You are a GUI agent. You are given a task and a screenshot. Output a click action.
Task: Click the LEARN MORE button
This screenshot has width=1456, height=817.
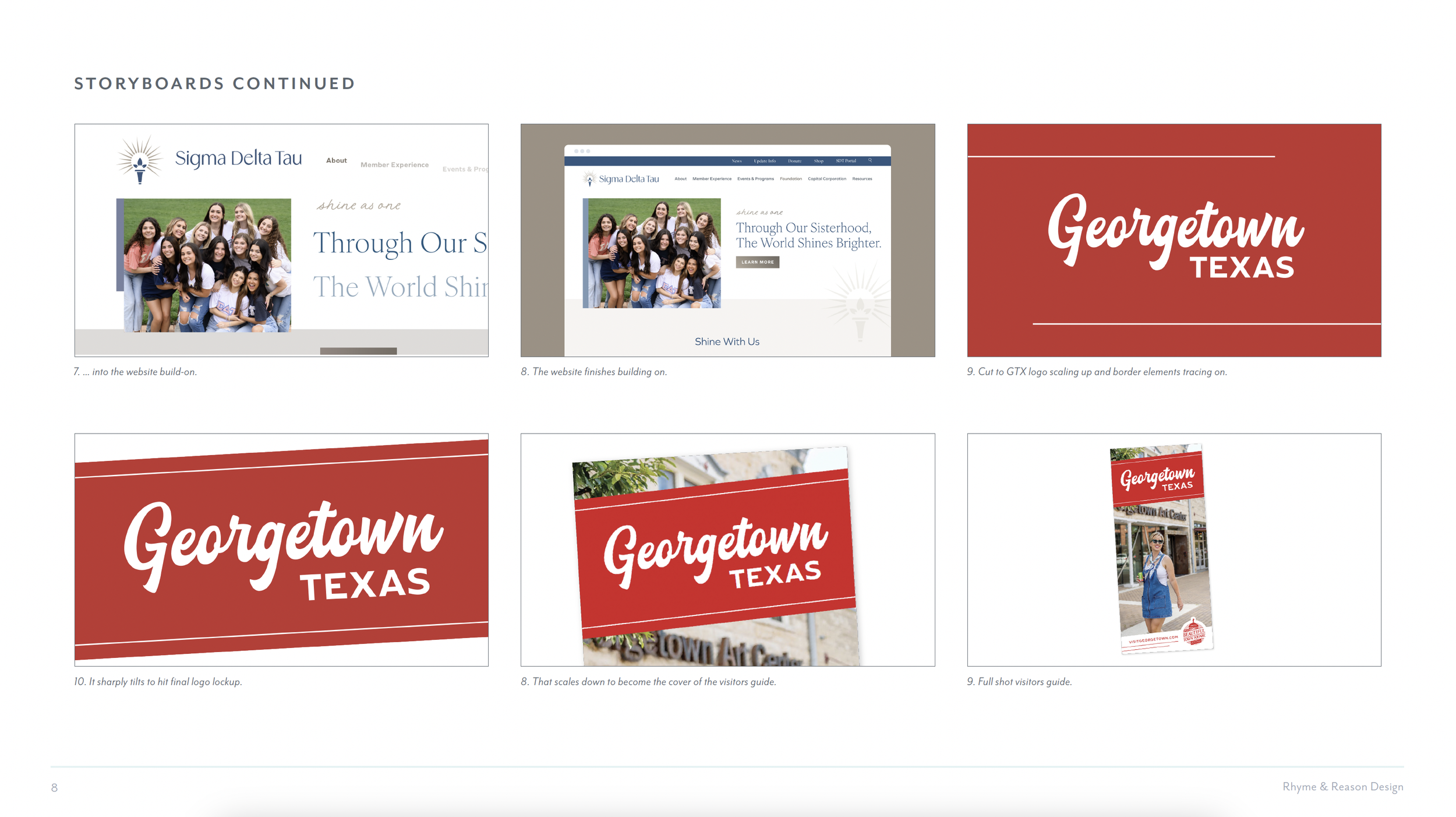(757, 262)
